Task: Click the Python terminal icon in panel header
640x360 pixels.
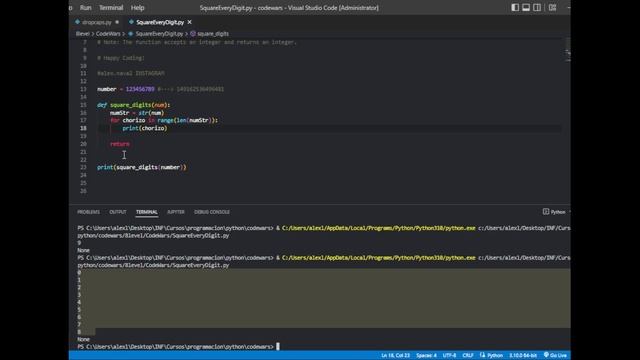Action: pyautogui.click(x=546, y=211)
